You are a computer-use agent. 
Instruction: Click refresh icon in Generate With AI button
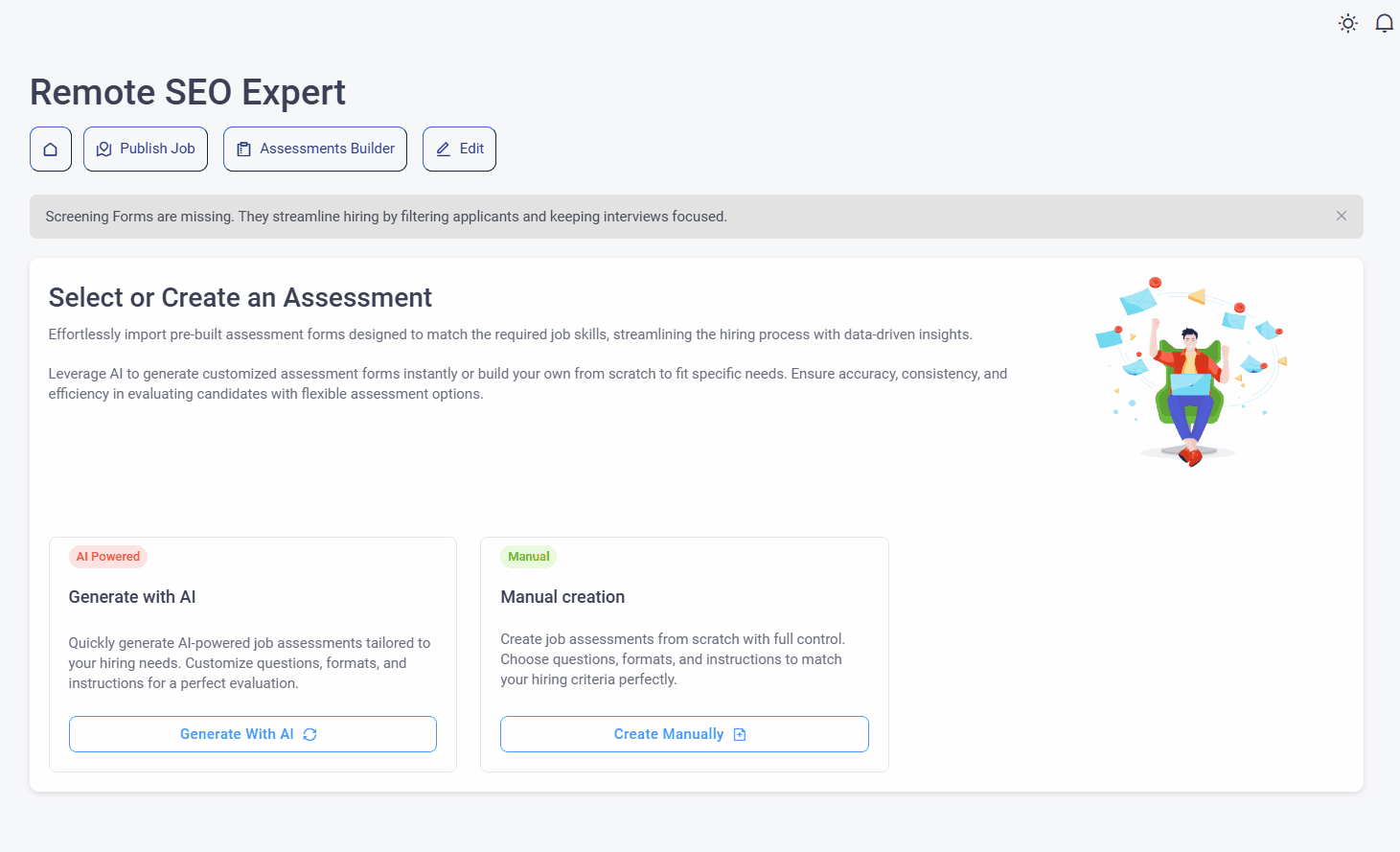click(310, 735)
